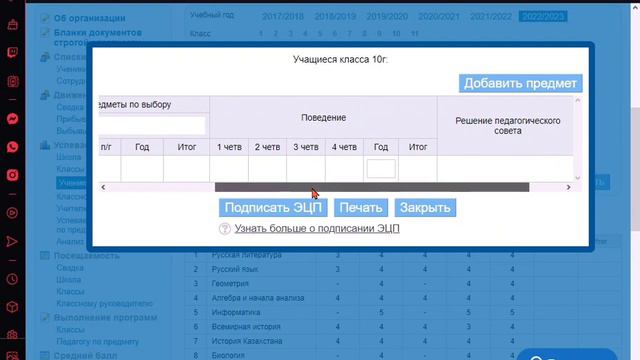This screenshot has height=360, width=640.
Task: Select school year 2022/2023 tab
Action: [x=543, y=16]
